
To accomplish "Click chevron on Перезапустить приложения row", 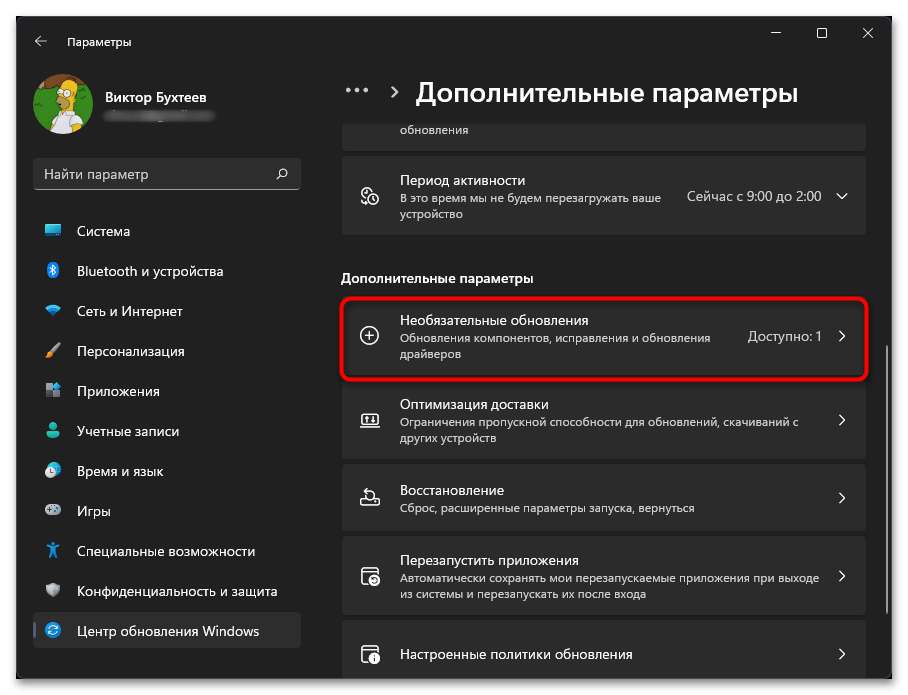I will [843, 576].
